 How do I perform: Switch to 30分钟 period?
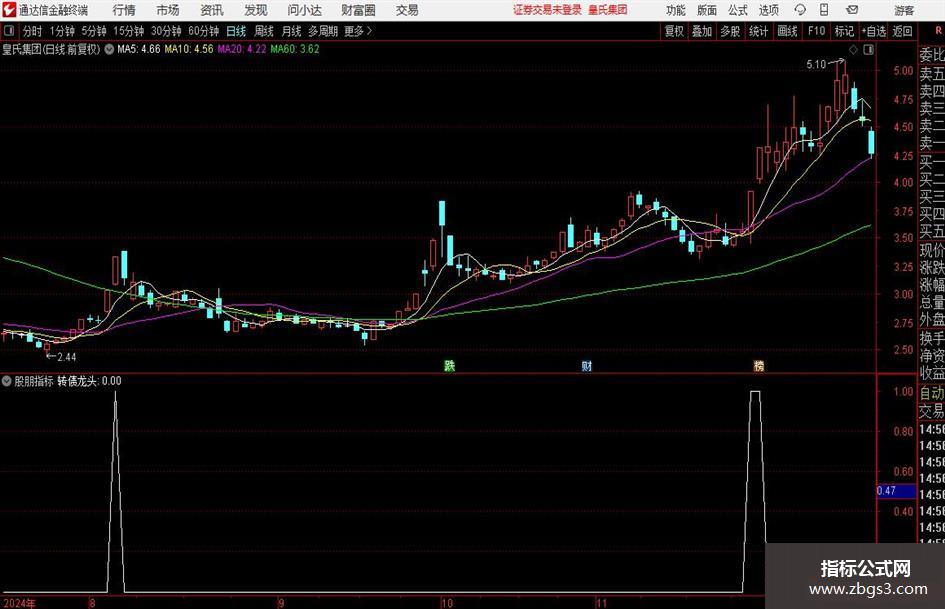(166, 31)
